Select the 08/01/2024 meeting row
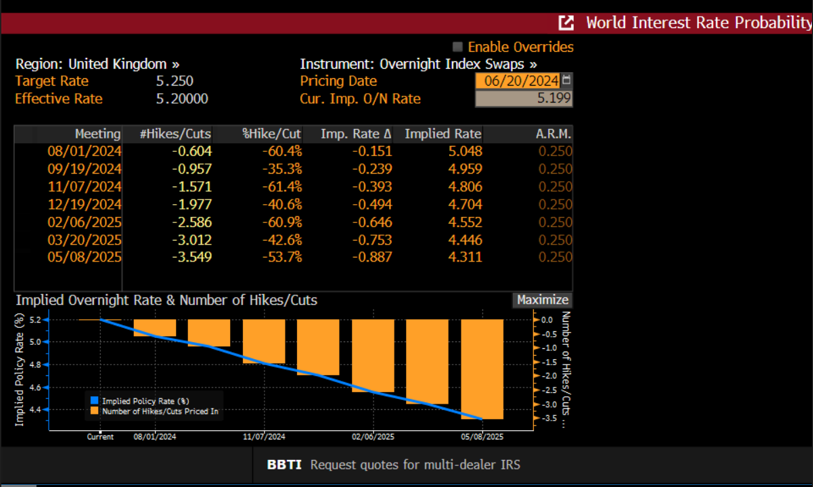813x487 pixels. [x=85, y=151]
